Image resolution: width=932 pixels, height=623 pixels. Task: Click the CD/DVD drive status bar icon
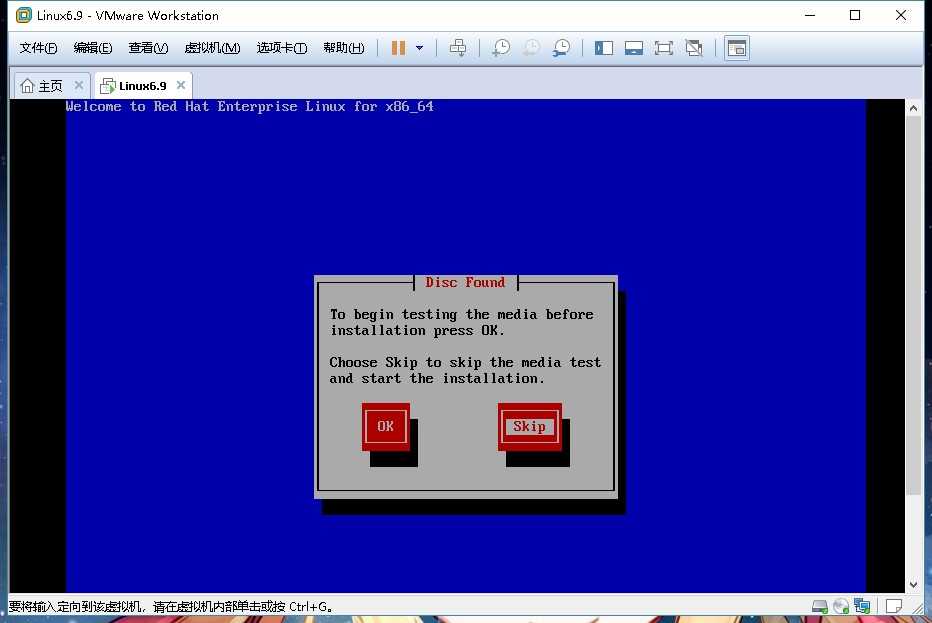(840, 606)
